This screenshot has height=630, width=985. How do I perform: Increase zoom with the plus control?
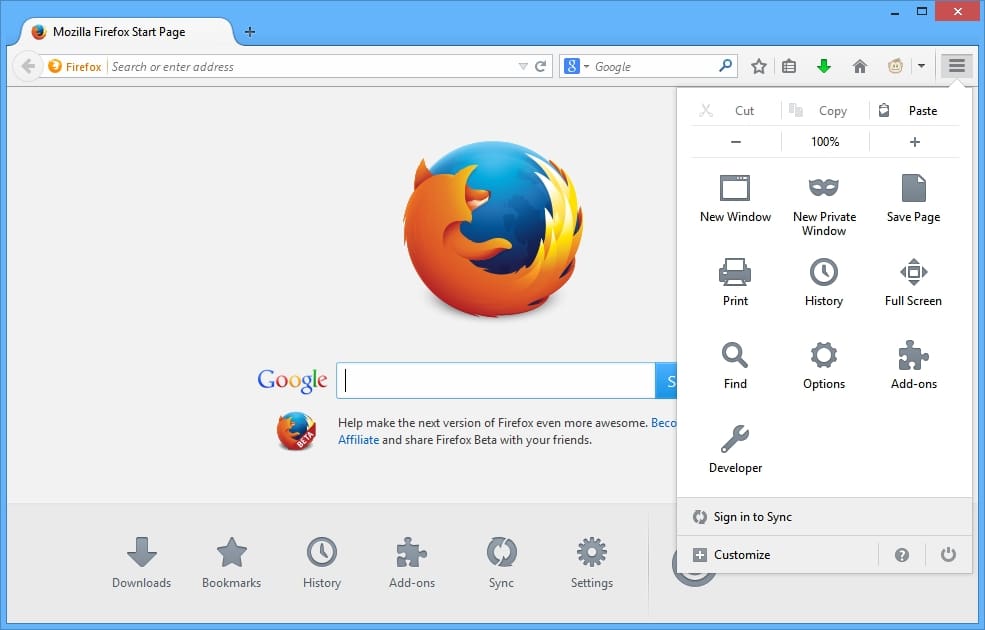click(913, 141)
